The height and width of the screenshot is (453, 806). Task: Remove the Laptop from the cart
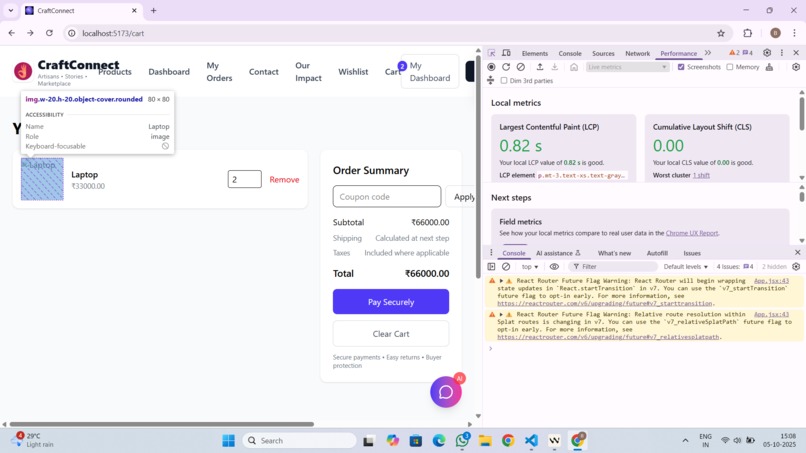284,179
